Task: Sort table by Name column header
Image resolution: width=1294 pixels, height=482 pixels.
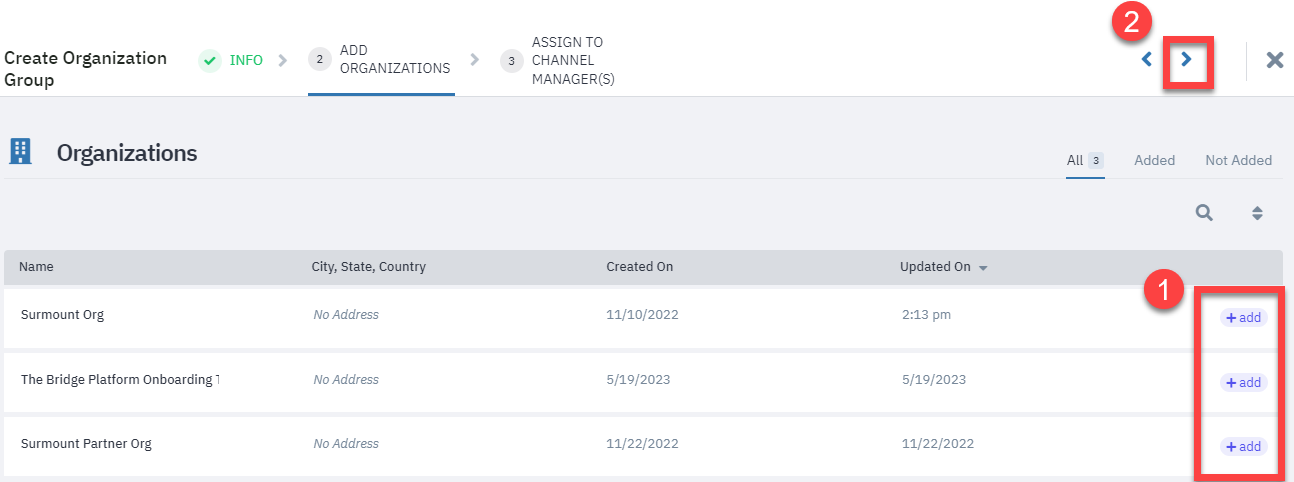Action: tap(36, 267)
